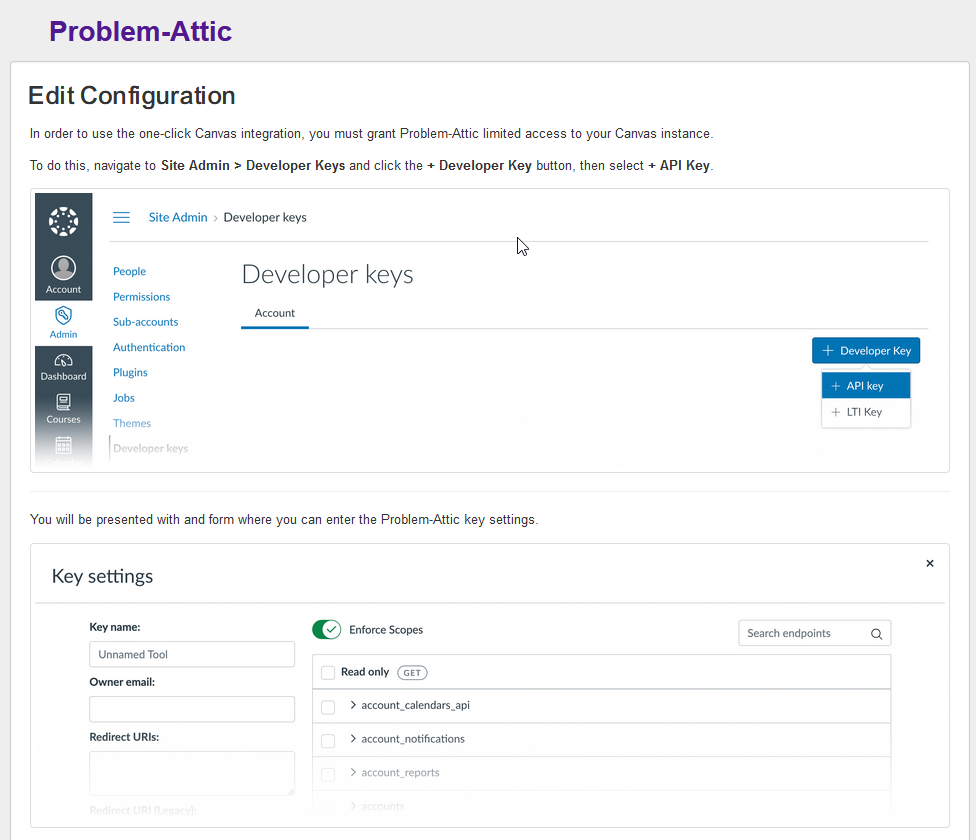Click the Owner email input field
Screen dimensions: 976x840
click(192, 709)
